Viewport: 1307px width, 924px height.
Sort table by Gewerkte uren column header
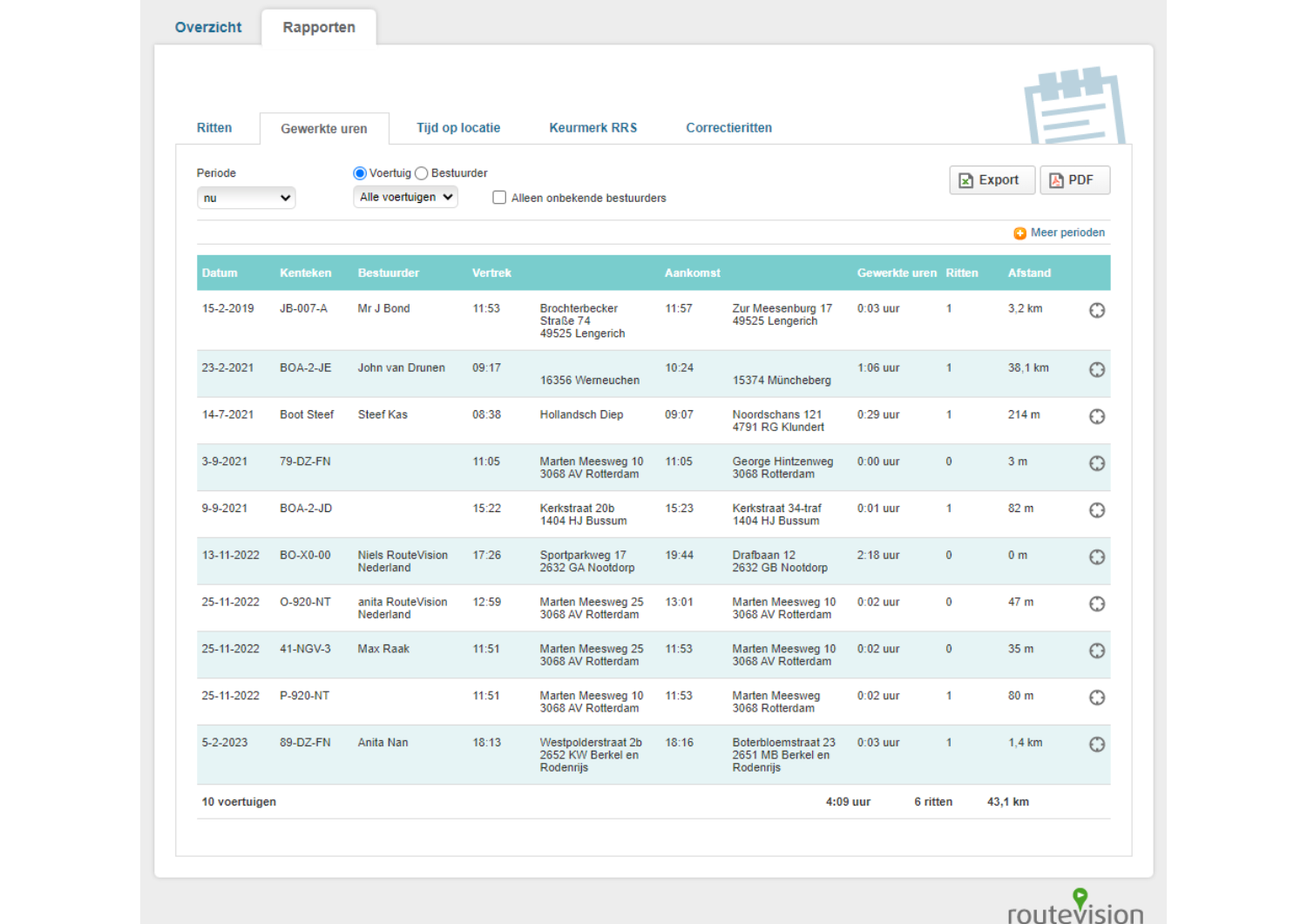896,273
